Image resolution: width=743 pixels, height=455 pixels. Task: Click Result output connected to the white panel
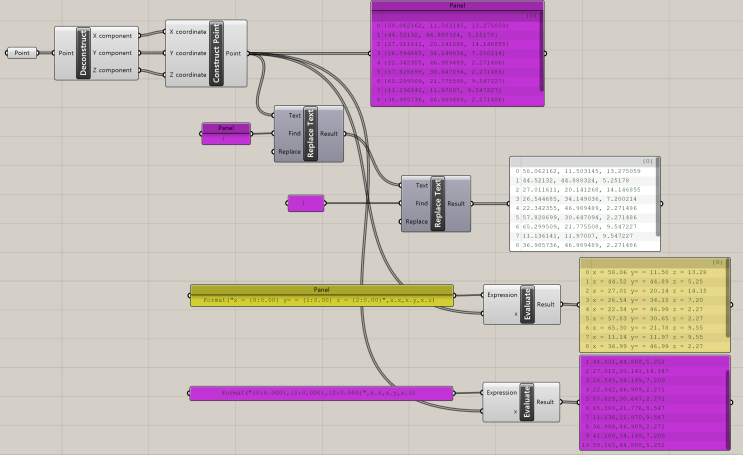[456, 204]
